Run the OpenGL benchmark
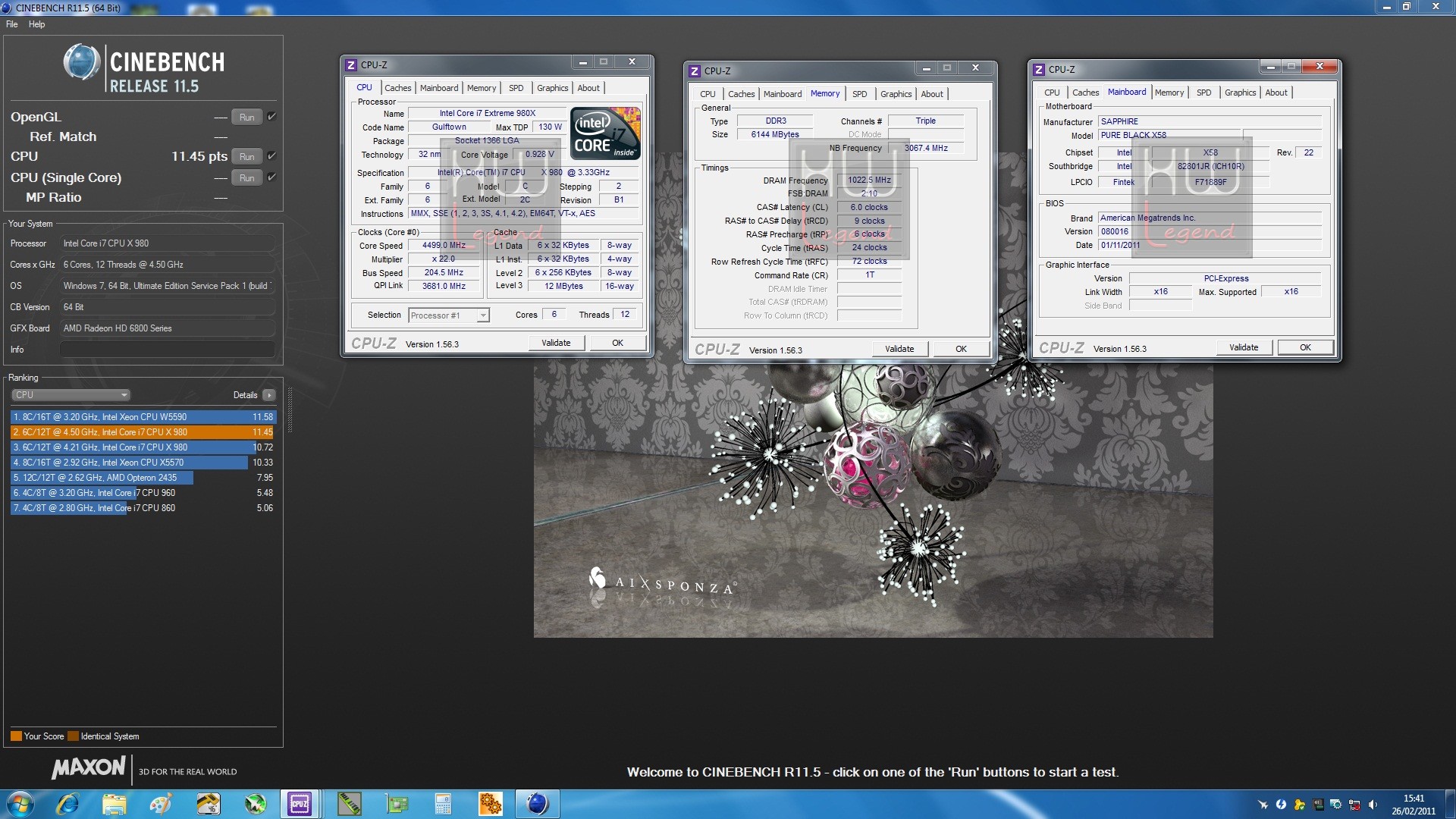The width and height of the screenshot is (1456, 819). click(x=246, y=118)
